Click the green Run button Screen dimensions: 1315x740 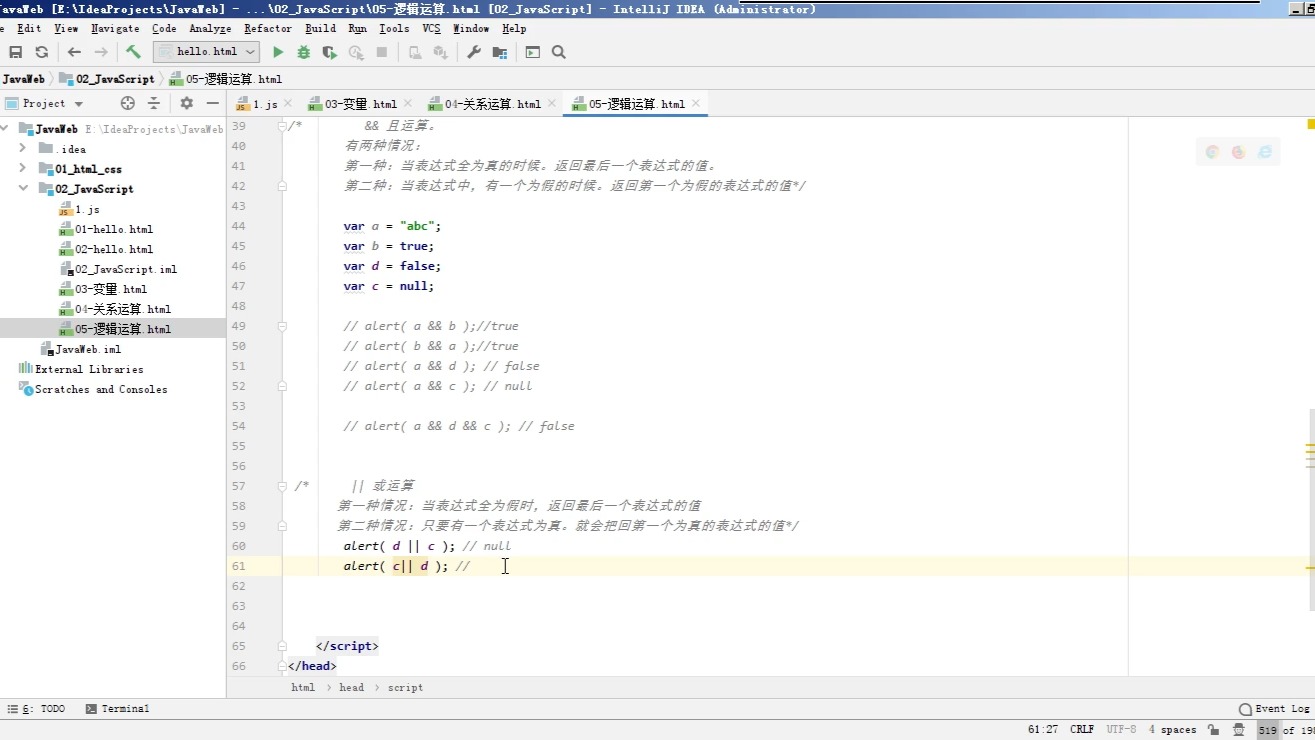(x=278, y=52)
